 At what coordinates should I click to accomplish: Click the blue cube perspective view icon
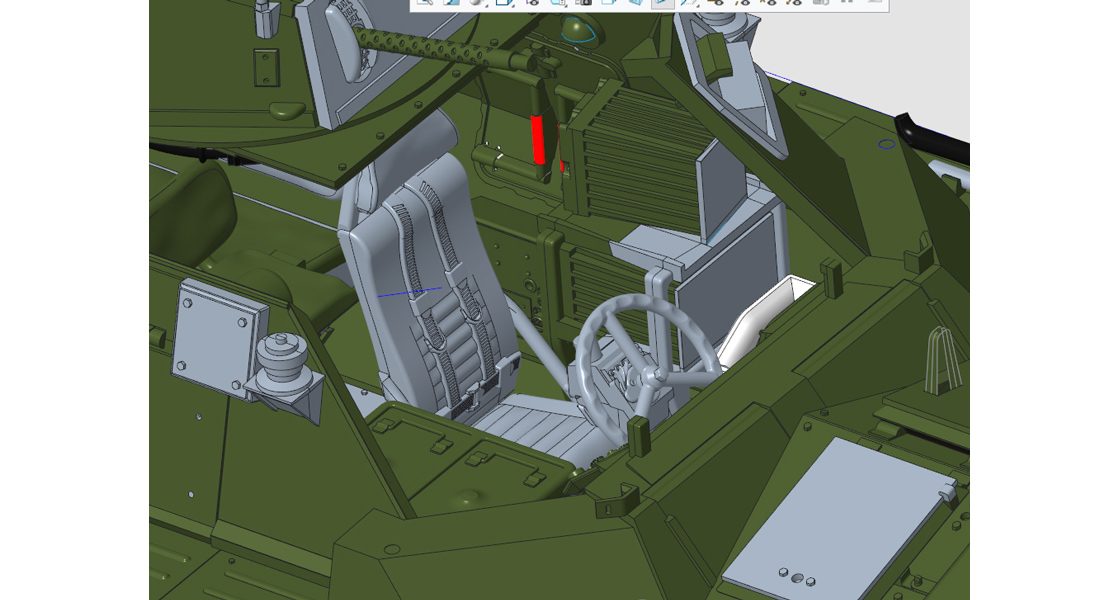point(635,3)
